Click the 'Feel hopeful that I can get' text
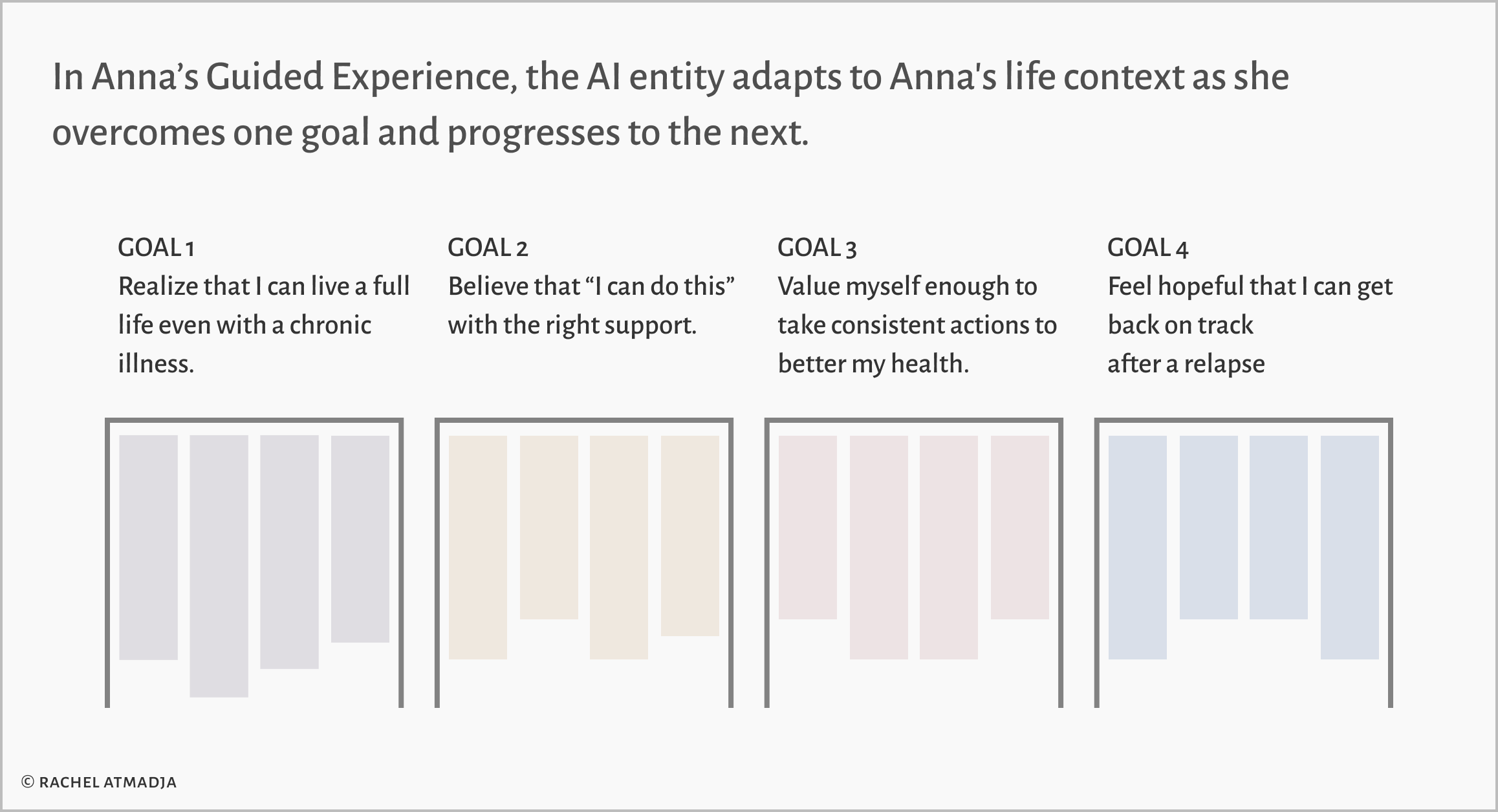This screenshot has width=1498, height=812. click(1250, 286)
